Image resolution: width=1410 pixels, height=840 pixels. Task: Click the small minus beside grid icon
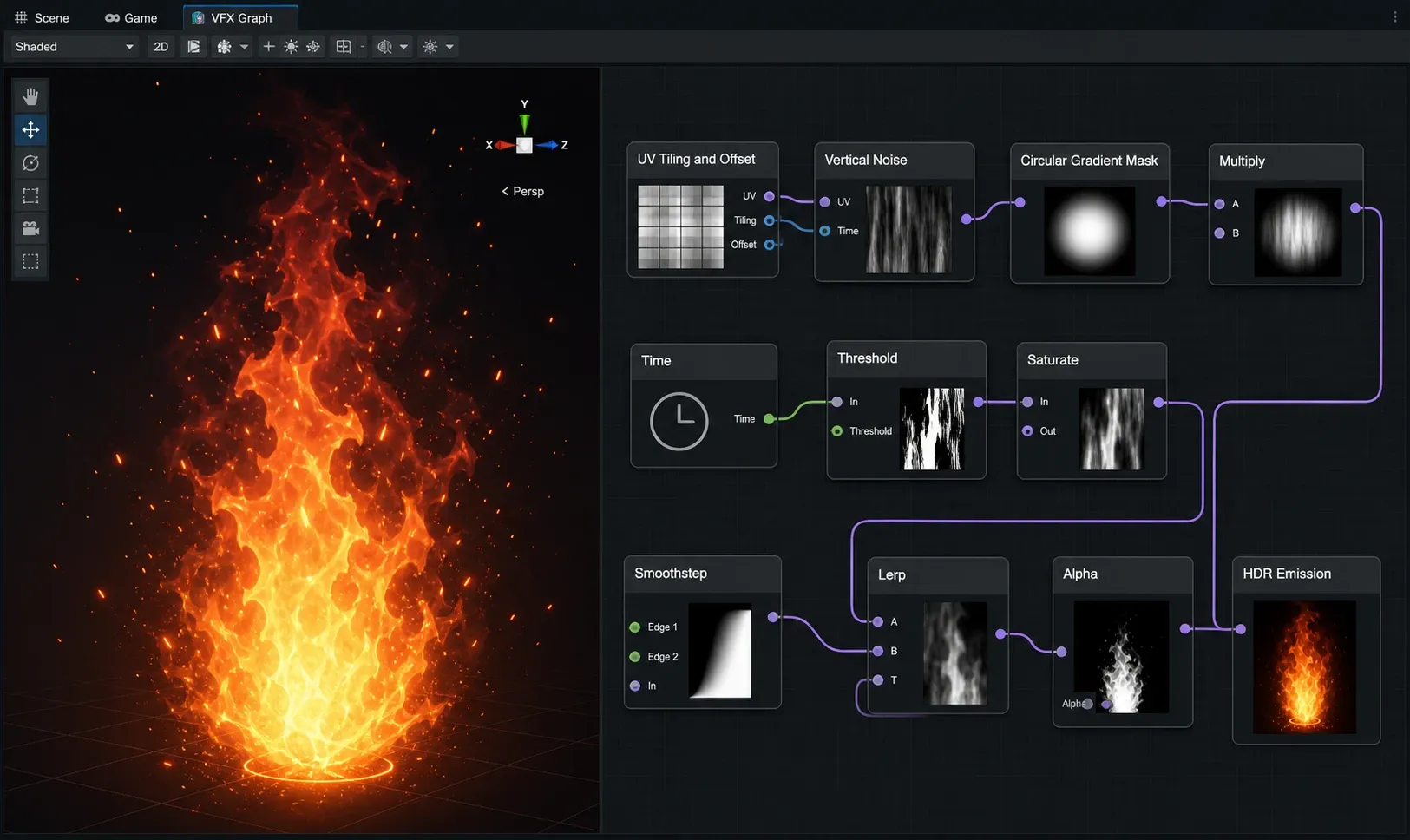[x=363, y=47]
